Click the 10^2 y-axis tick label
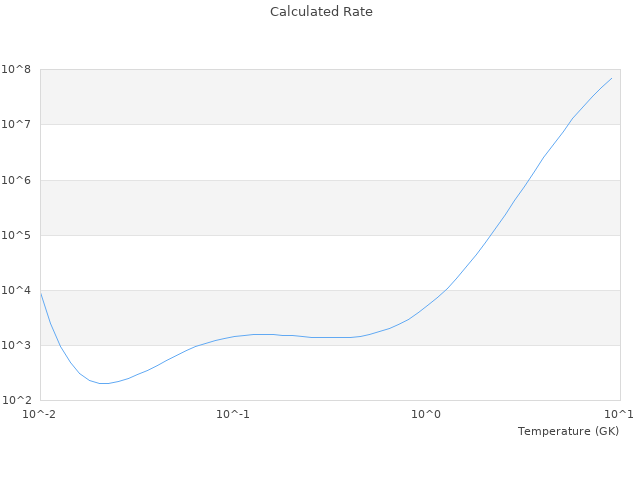 tap(16, 400)
